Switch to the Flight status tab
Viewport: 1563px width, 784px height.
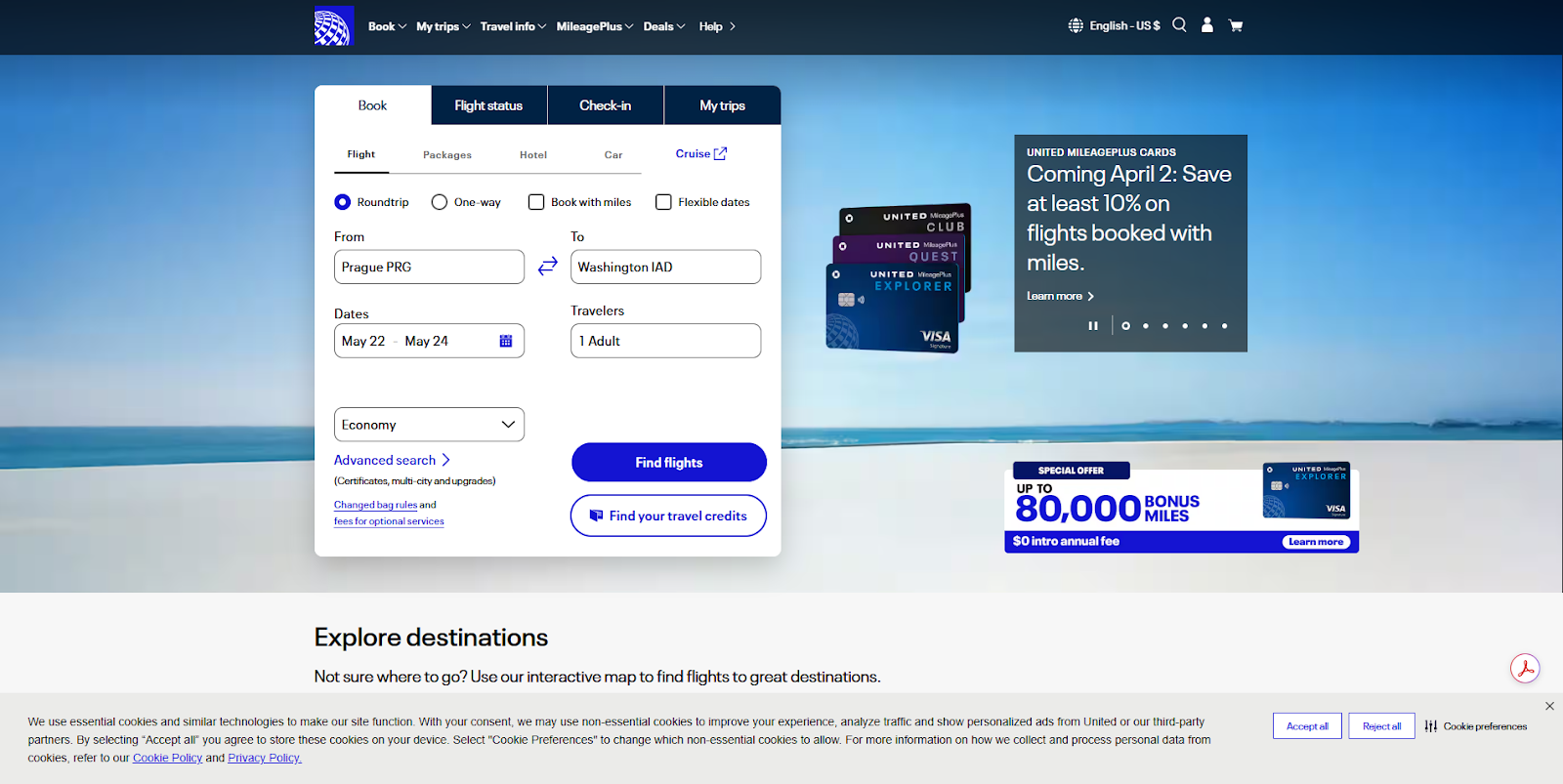[x=488, y=105]
